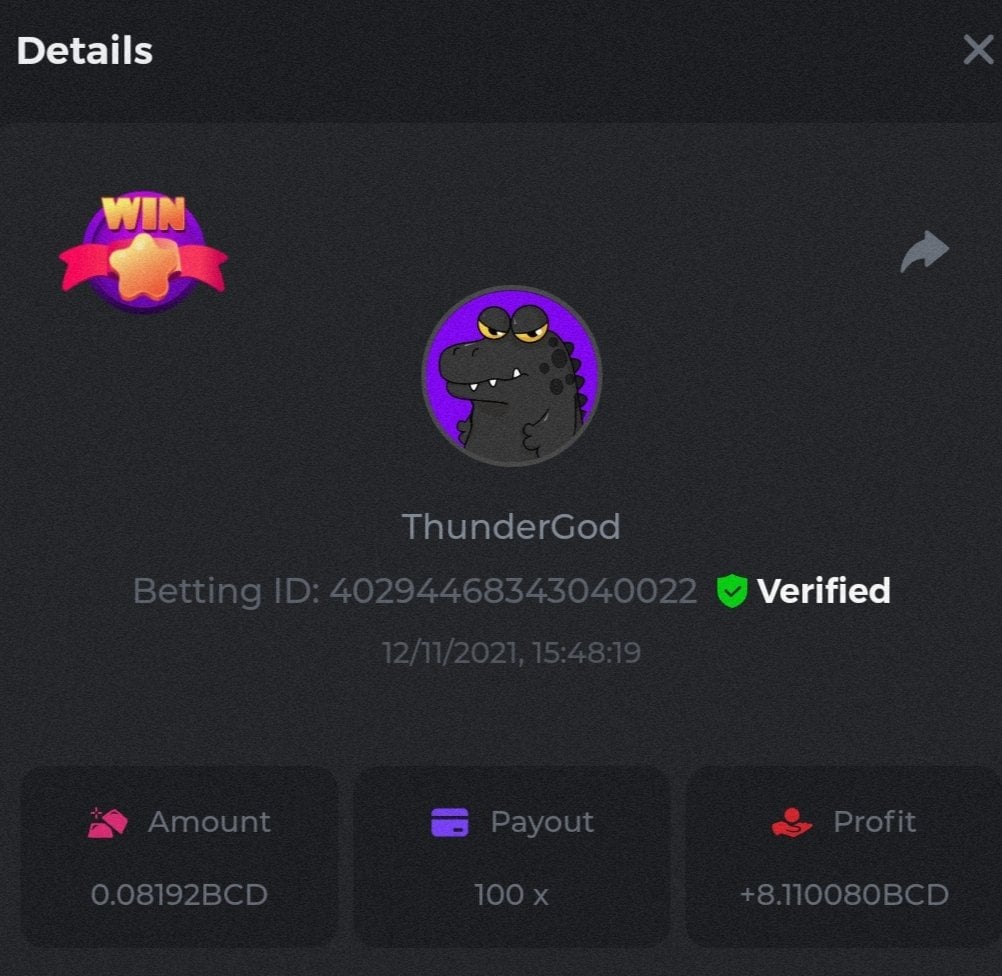Click the share arrow icon

925,251
